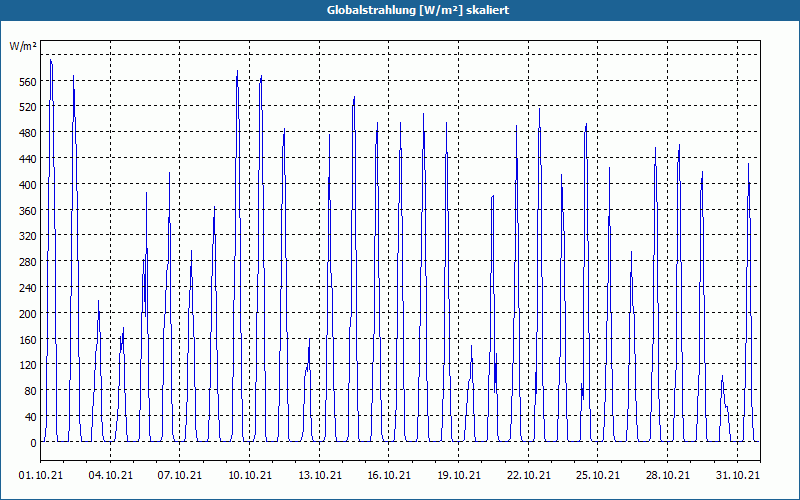Click the 16.10.21 date axis label
Screen dimensions: 800x500
coord(389,476)
